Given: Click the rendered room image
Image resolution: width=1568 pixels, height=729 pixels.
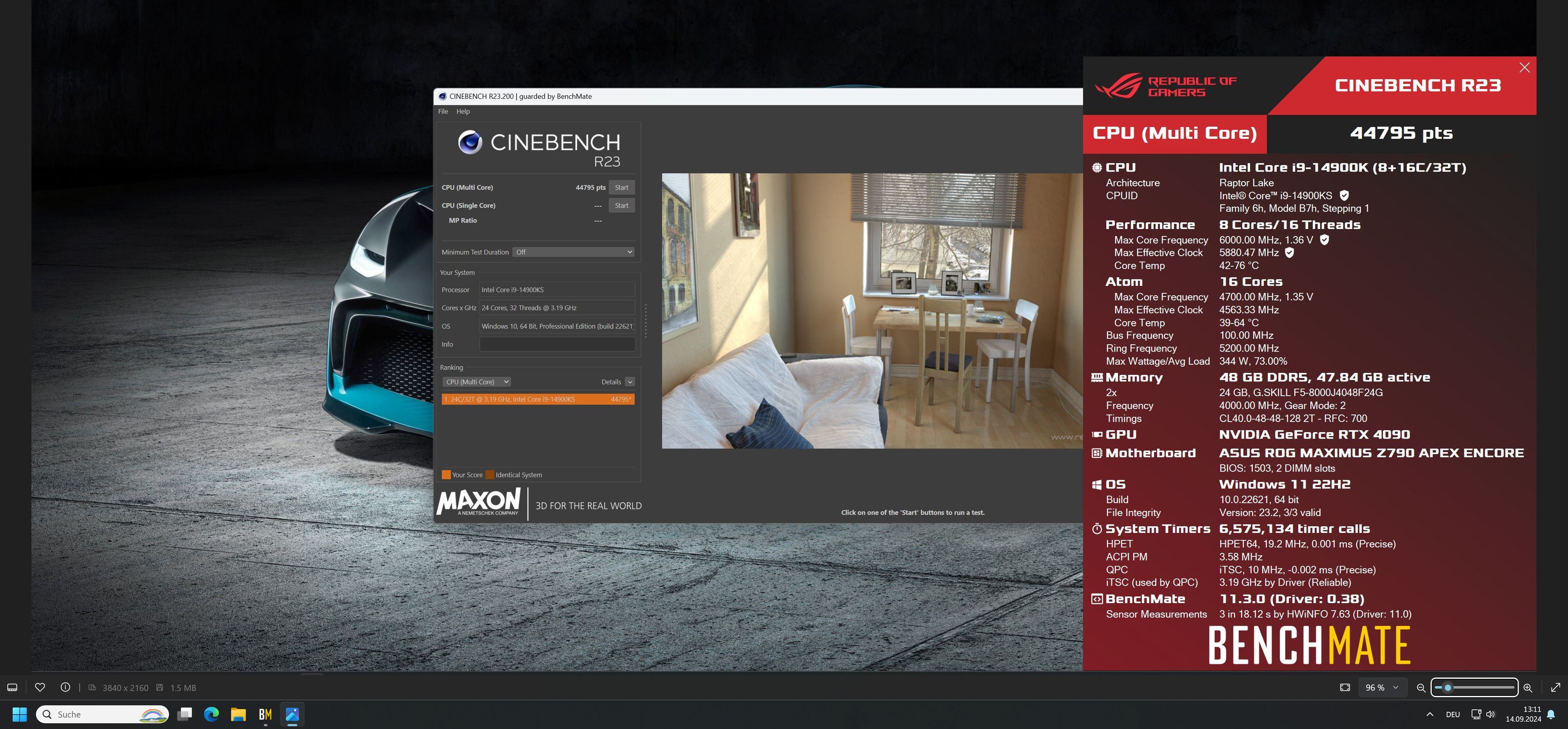Looking at the screenshot, I should [x=872, y=311].
